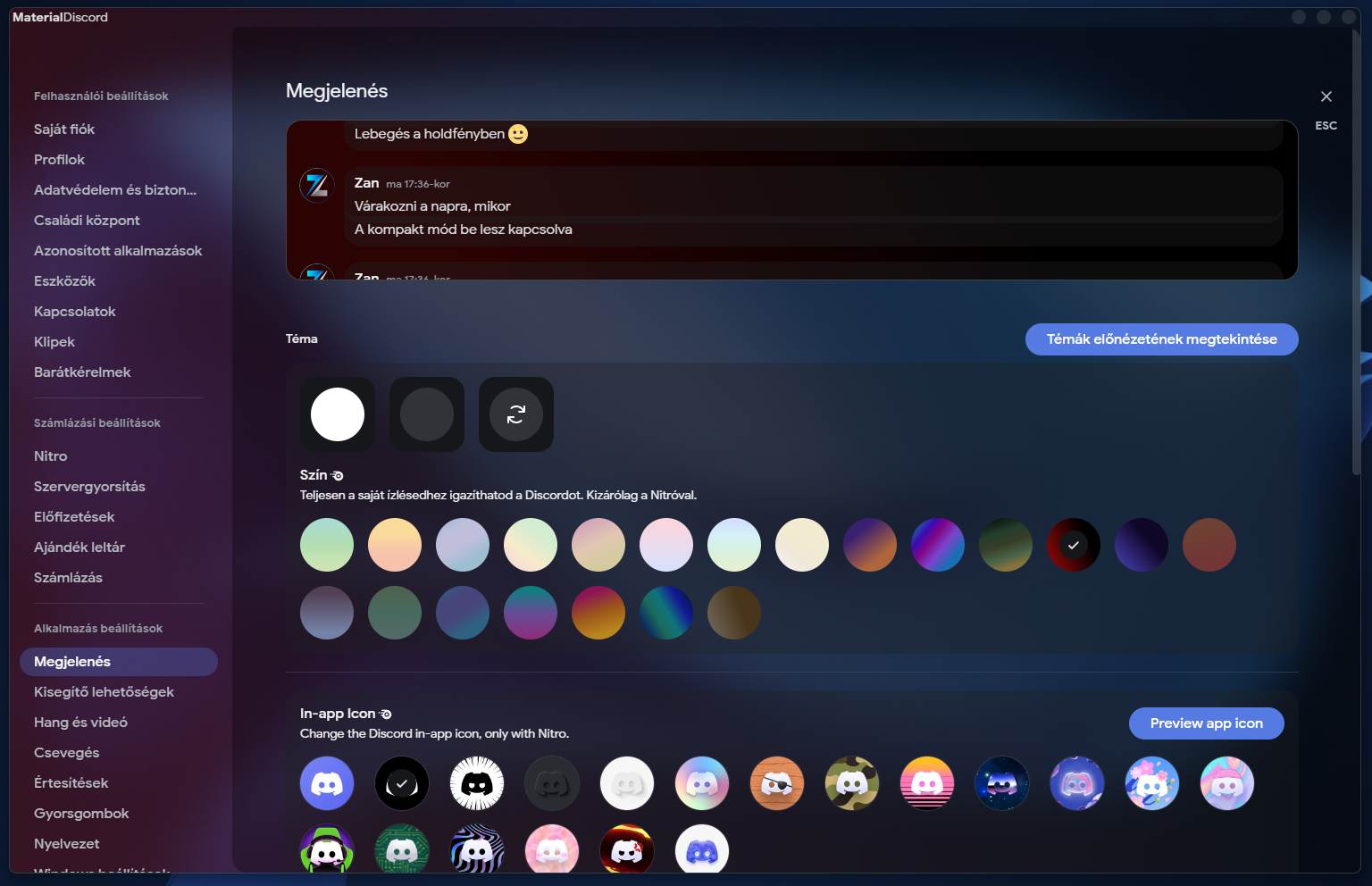
Task: Open Kapcsolatok settings
Action: click(x=119, y=312)
